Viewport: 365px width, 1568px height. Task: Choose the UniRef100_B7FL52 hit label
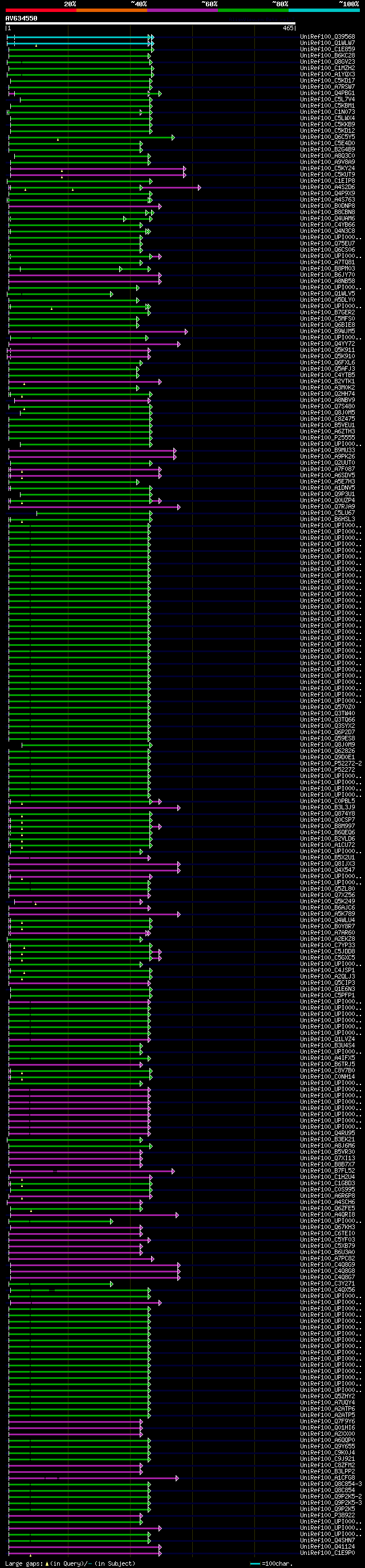(x=327, y=1170)
